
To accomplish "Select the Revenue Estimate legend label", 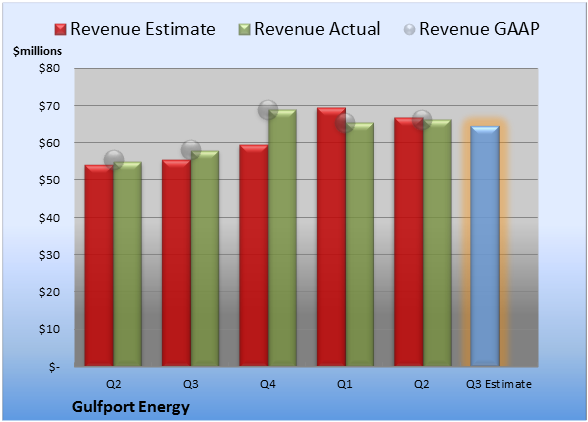I will coord(143,29).
